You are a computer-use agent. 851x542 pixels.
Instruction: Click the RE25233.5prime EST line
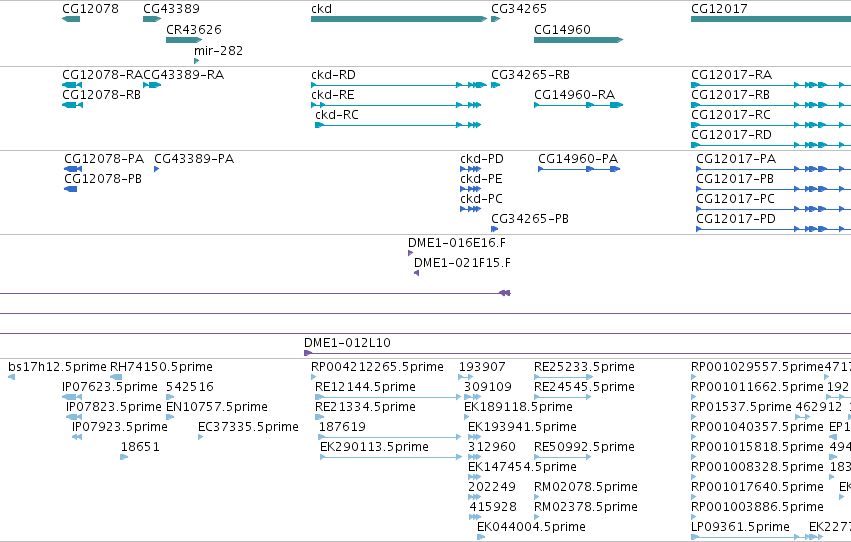[x=563, y=377]
